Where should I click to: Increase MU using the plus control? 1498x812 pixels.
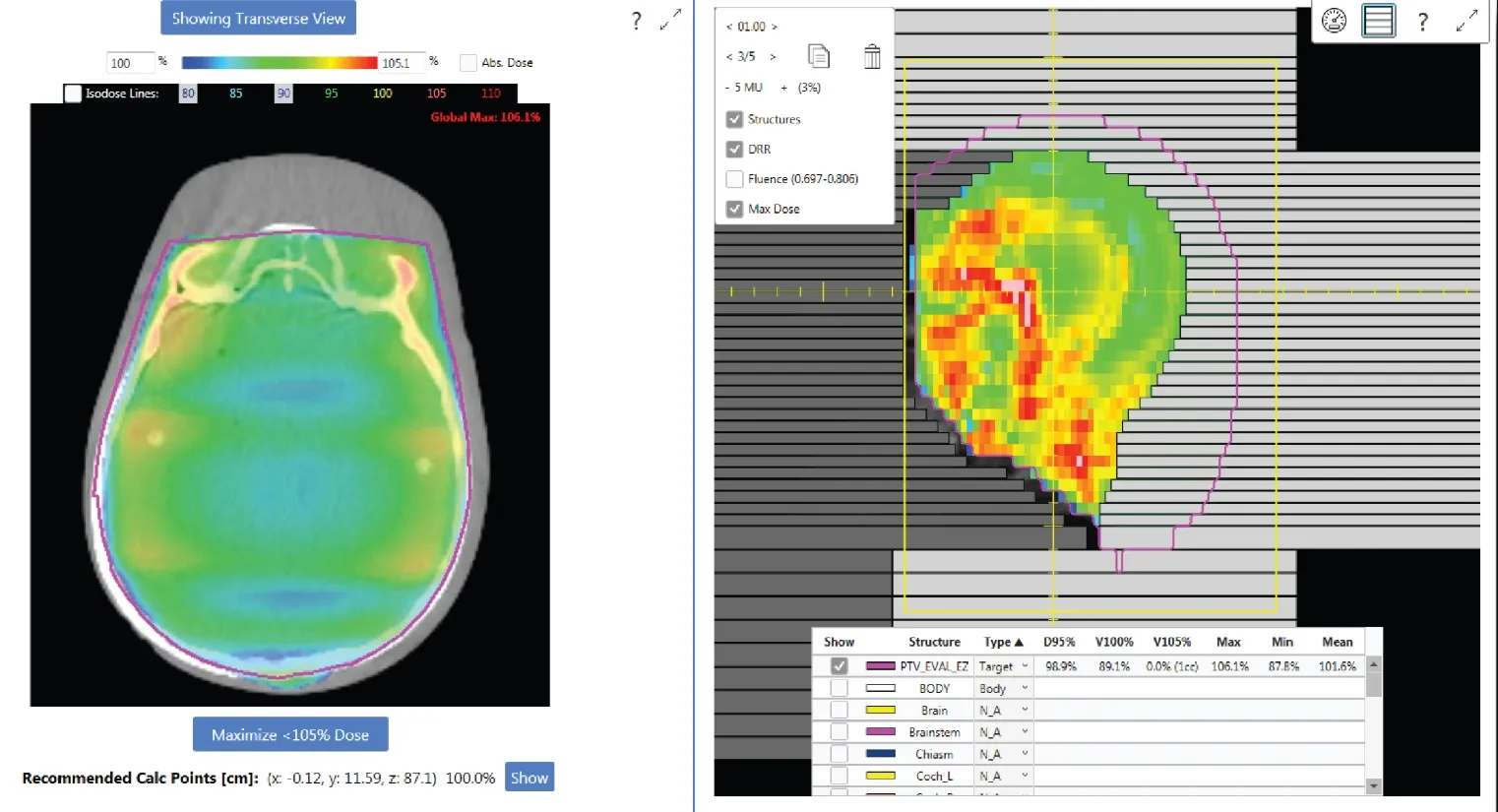(x=782, y=87)
